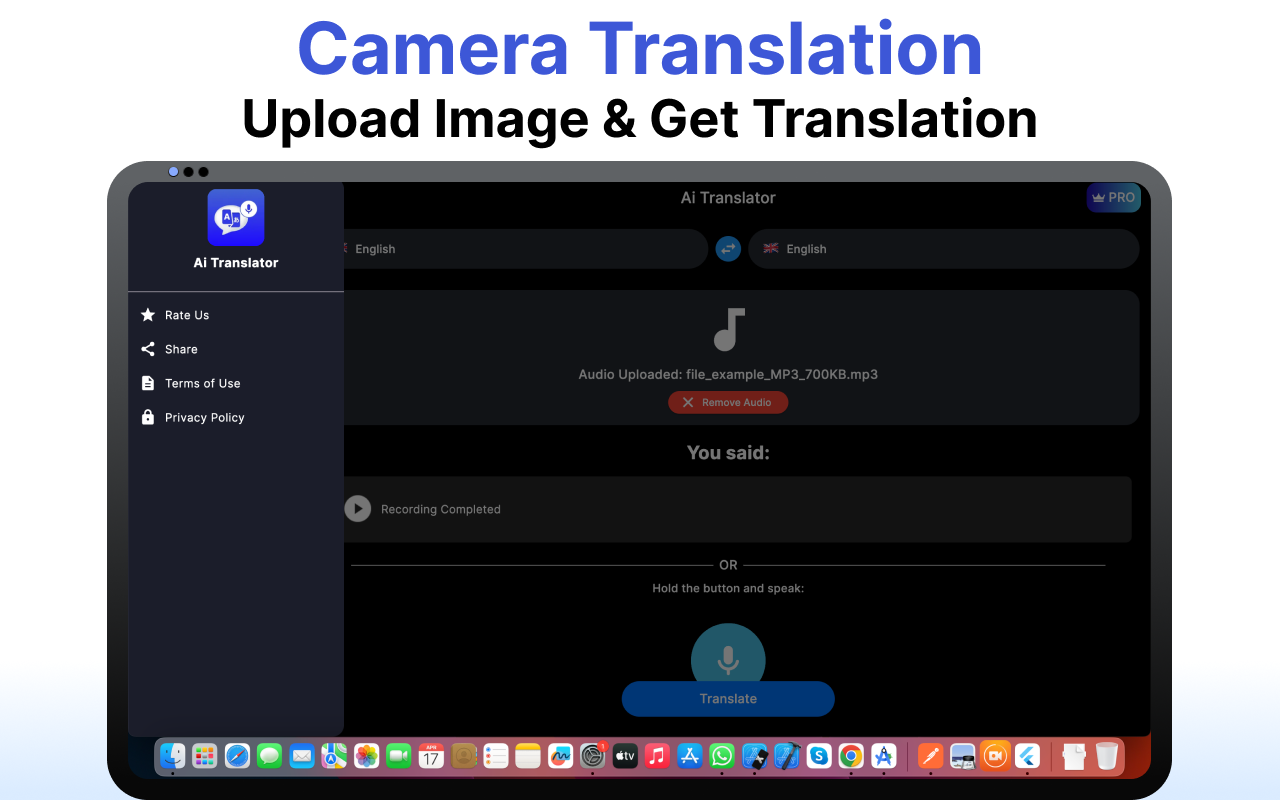Open Apple TV from the dock
Viewport: 1280px width, 800px height.
pyautogui.click(x=625, y=756)
